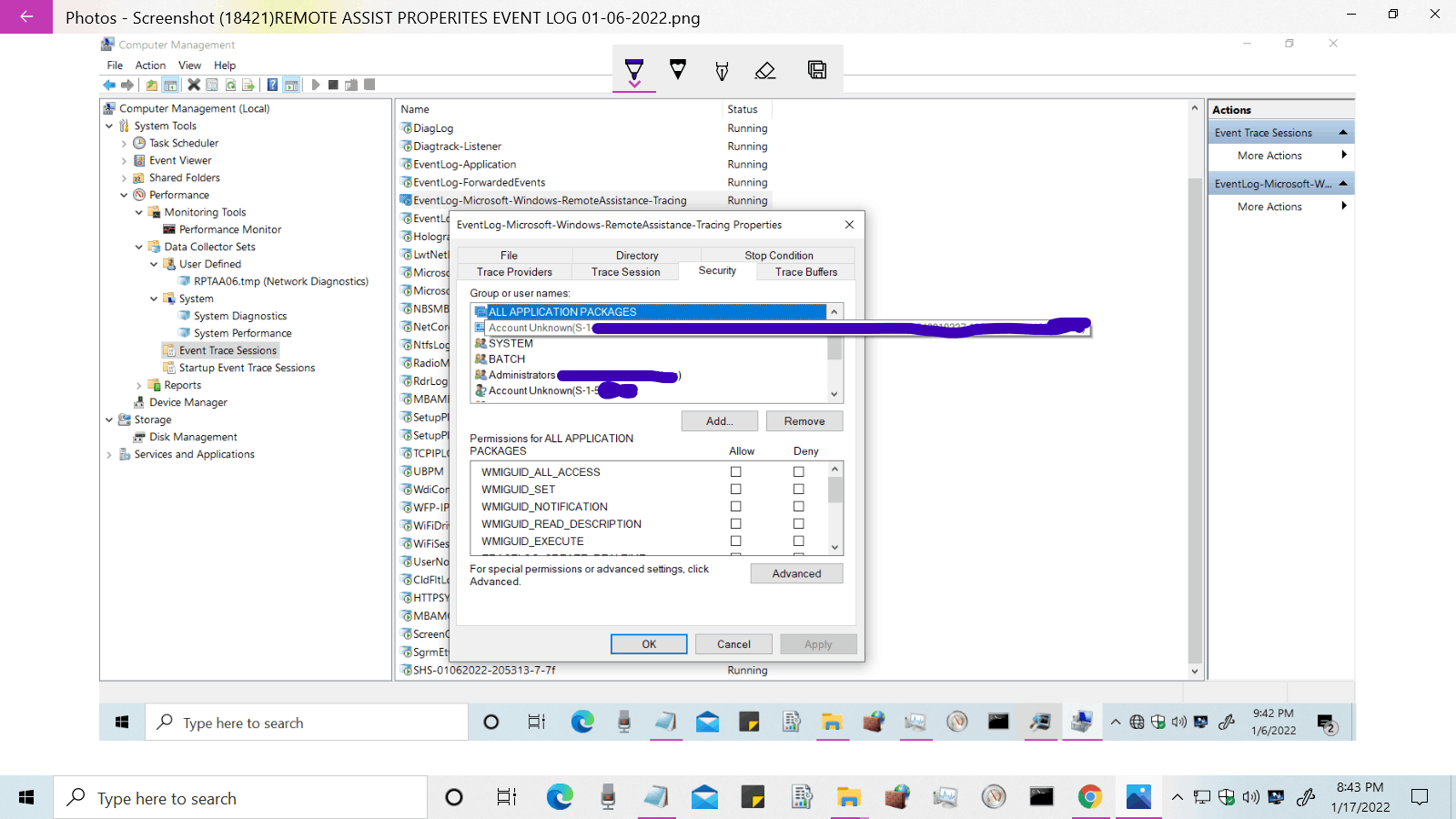Pick the eraser tool in Photos

(x=765, y=70)
